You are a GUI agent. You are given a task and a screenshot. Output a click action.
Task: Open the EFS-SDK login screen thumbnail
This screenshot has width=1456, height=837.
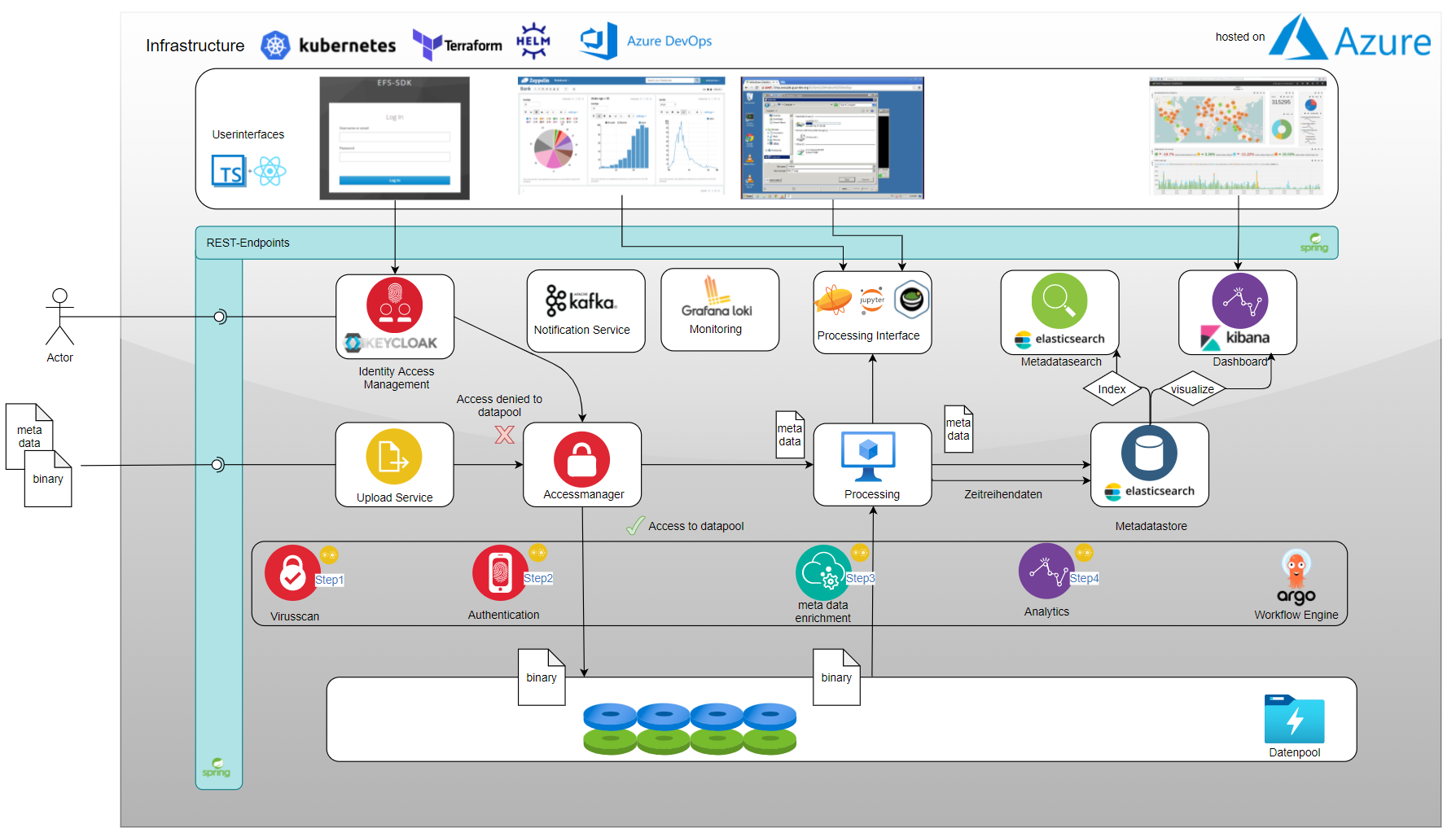pyautogui.click(x=395, y=138)
